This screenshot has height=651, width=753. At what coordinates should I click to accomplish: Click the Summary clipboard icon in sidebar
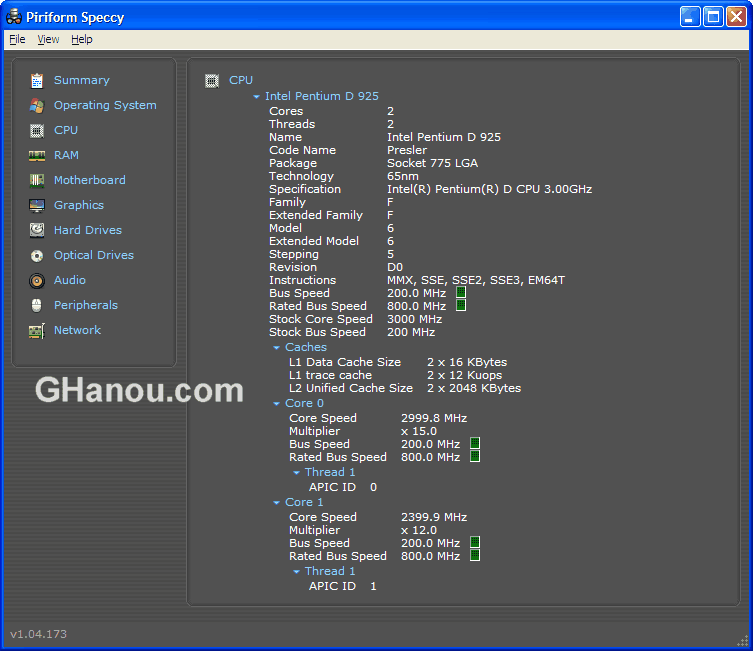coord(37,81)
